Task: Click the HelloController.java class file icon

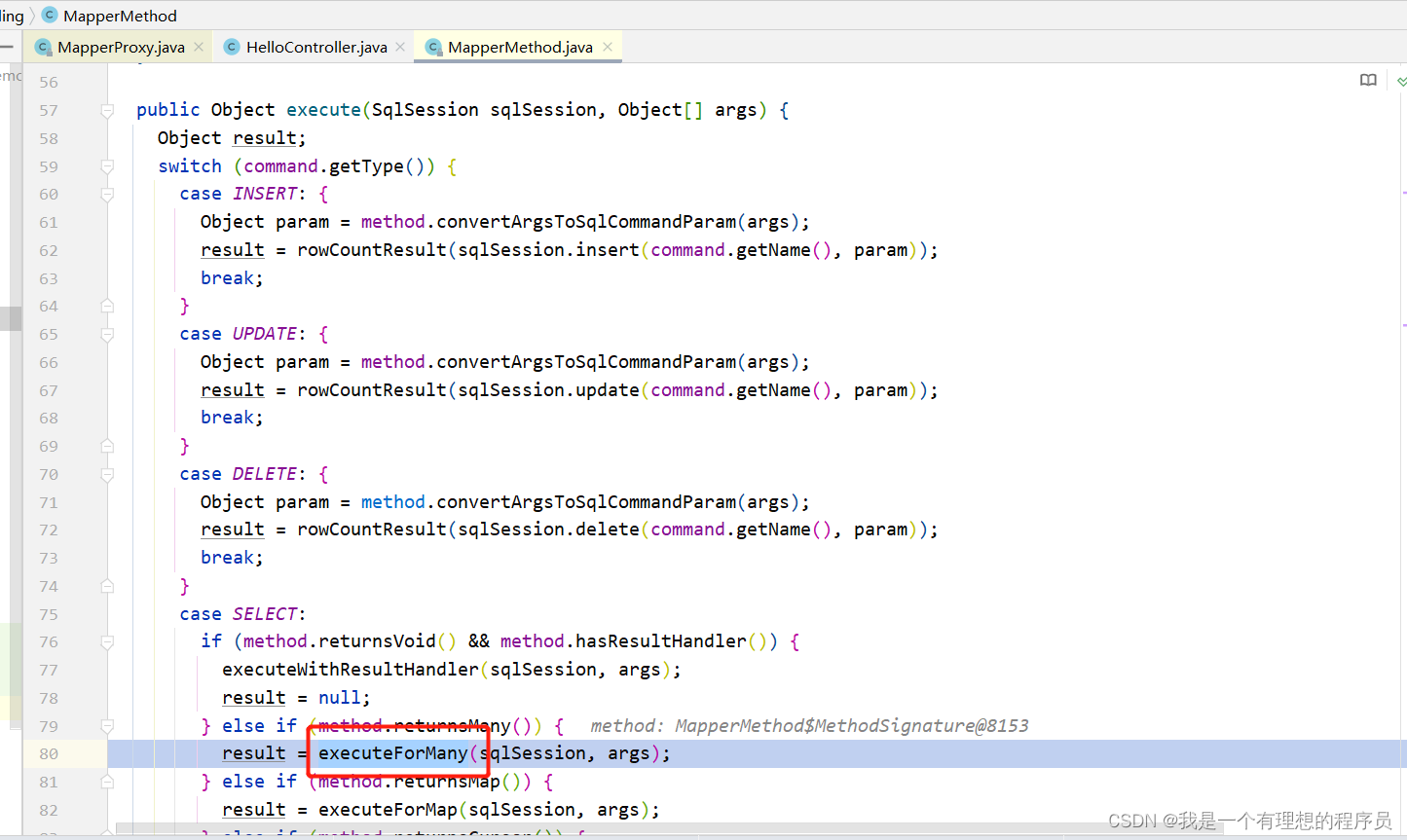Action: coord(232,47)
